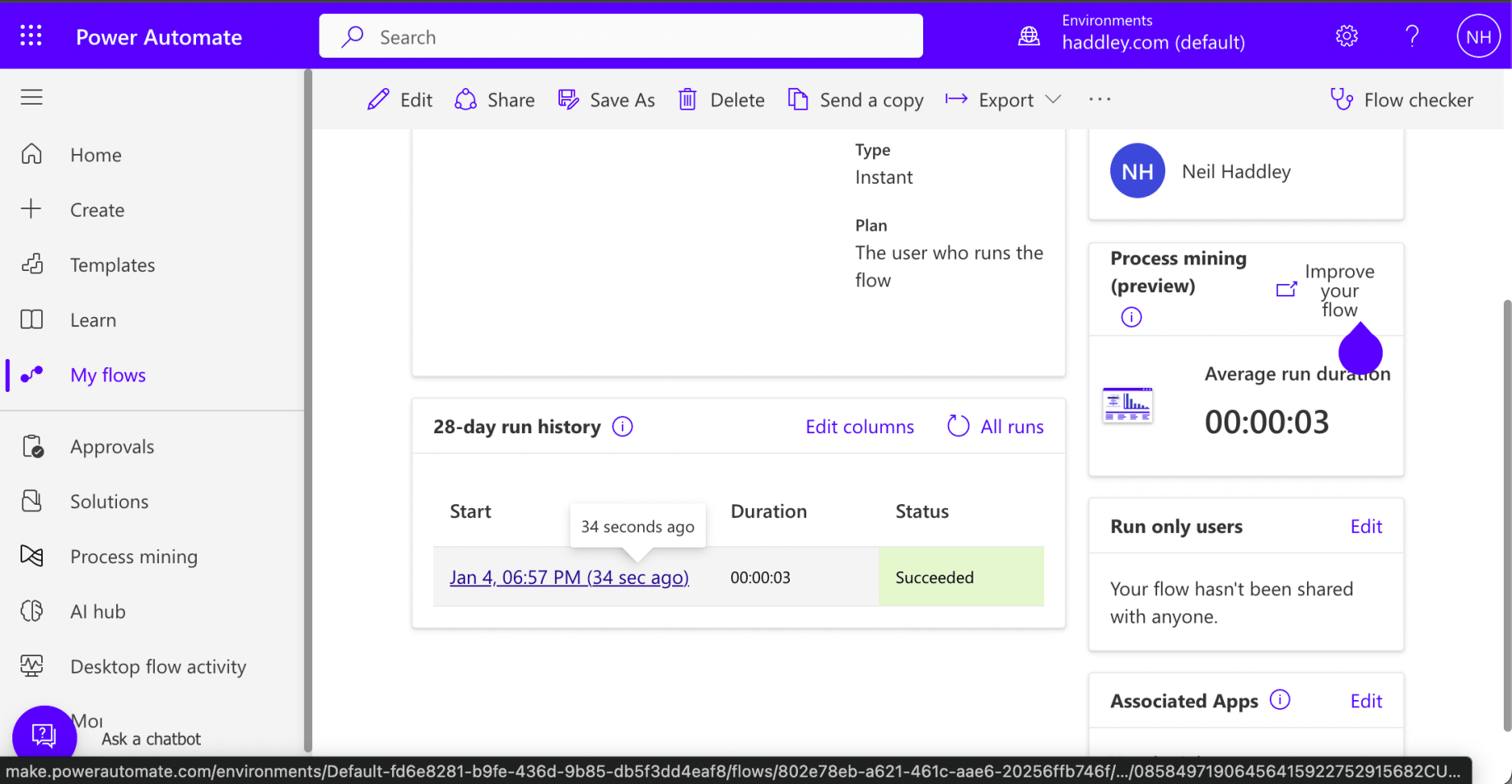Click into the Search box

[x=621, y=36]
